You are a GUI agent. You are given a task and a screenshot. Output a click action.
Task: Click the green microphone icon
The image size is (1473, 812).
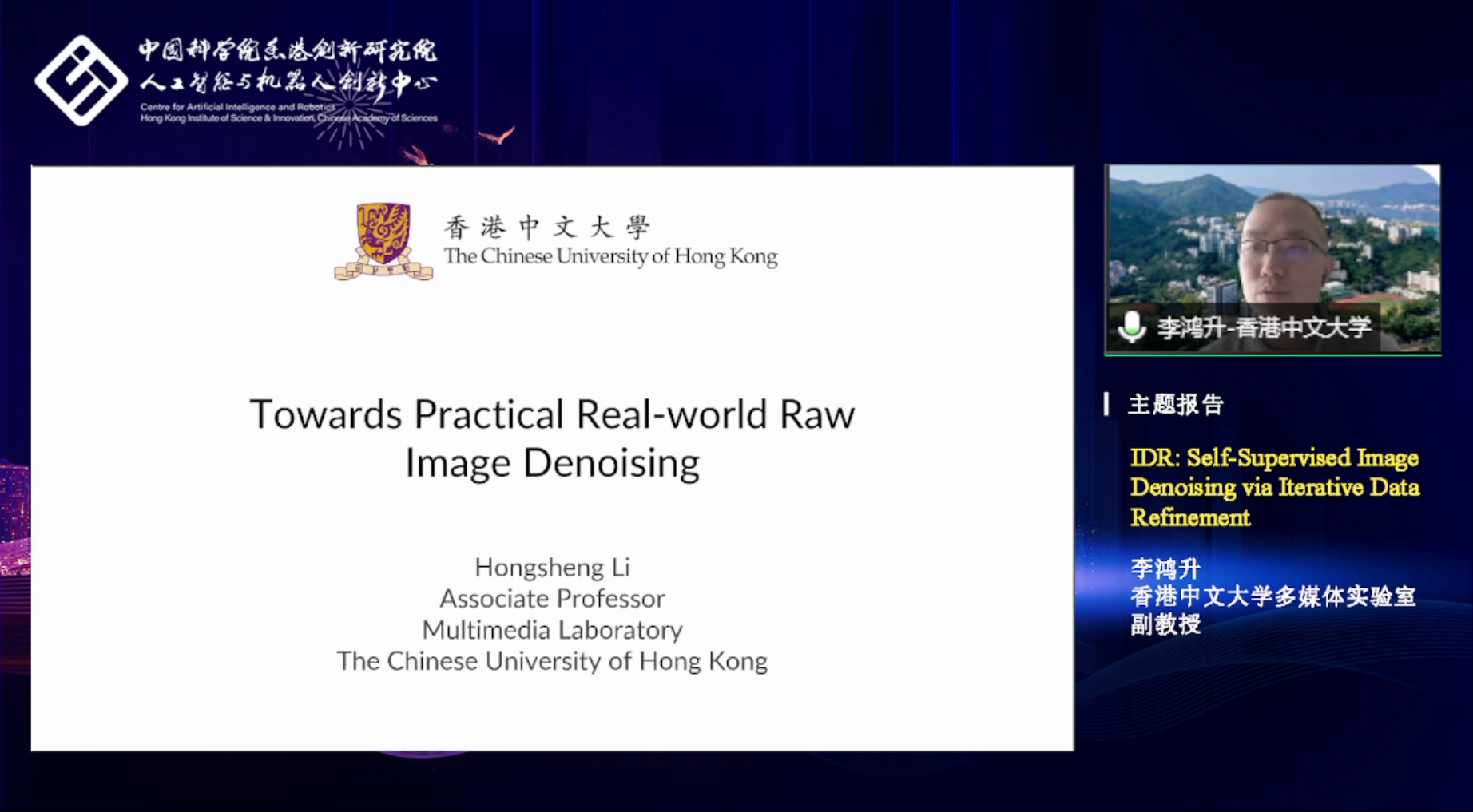pyautogui.click(x=1131, y=327)
